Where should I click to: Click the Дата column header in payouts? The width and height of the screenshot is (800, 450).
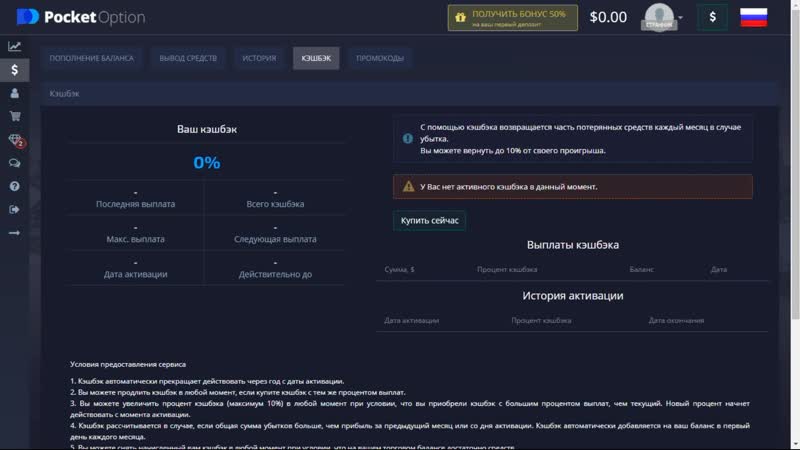[x=718, y=269]
